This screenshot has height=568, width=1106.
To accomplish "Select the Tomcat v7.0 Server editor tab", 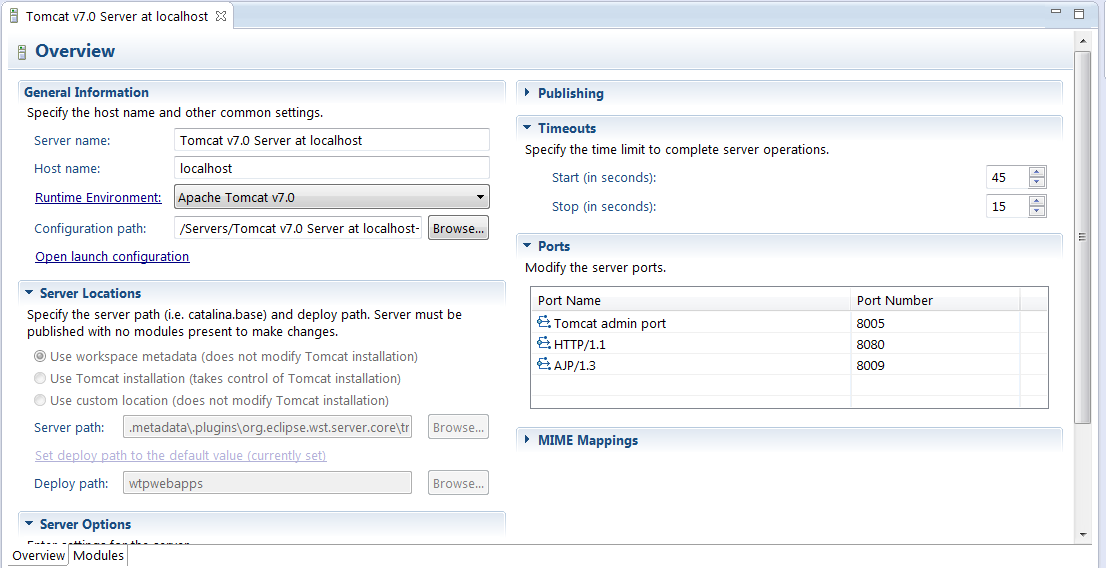I will pyautogui.click(x=117, y=16).
